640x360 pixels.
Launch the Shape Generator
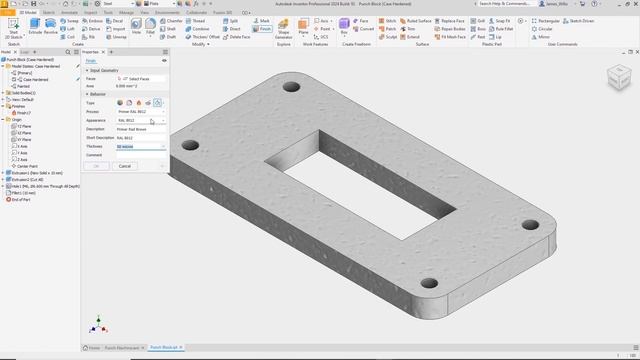point(283,29)
